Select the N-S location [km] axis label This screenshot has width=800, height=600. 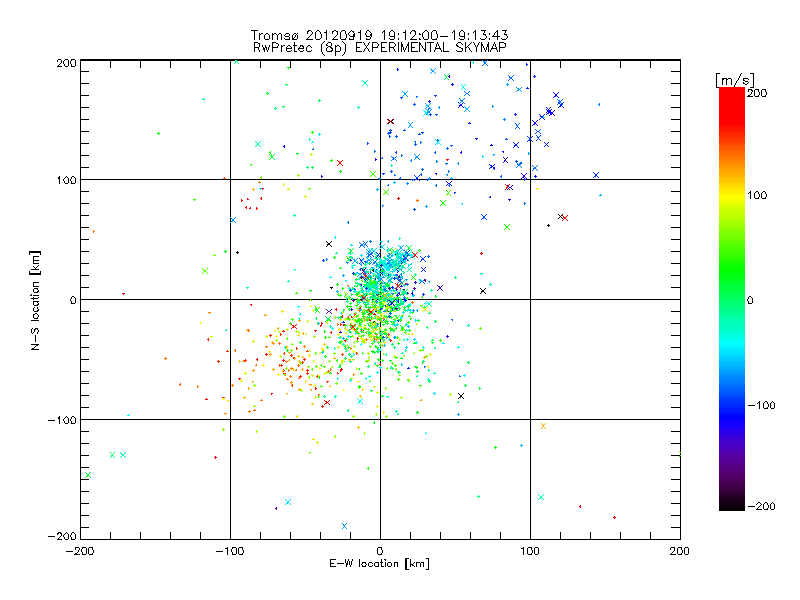point(35,300)
